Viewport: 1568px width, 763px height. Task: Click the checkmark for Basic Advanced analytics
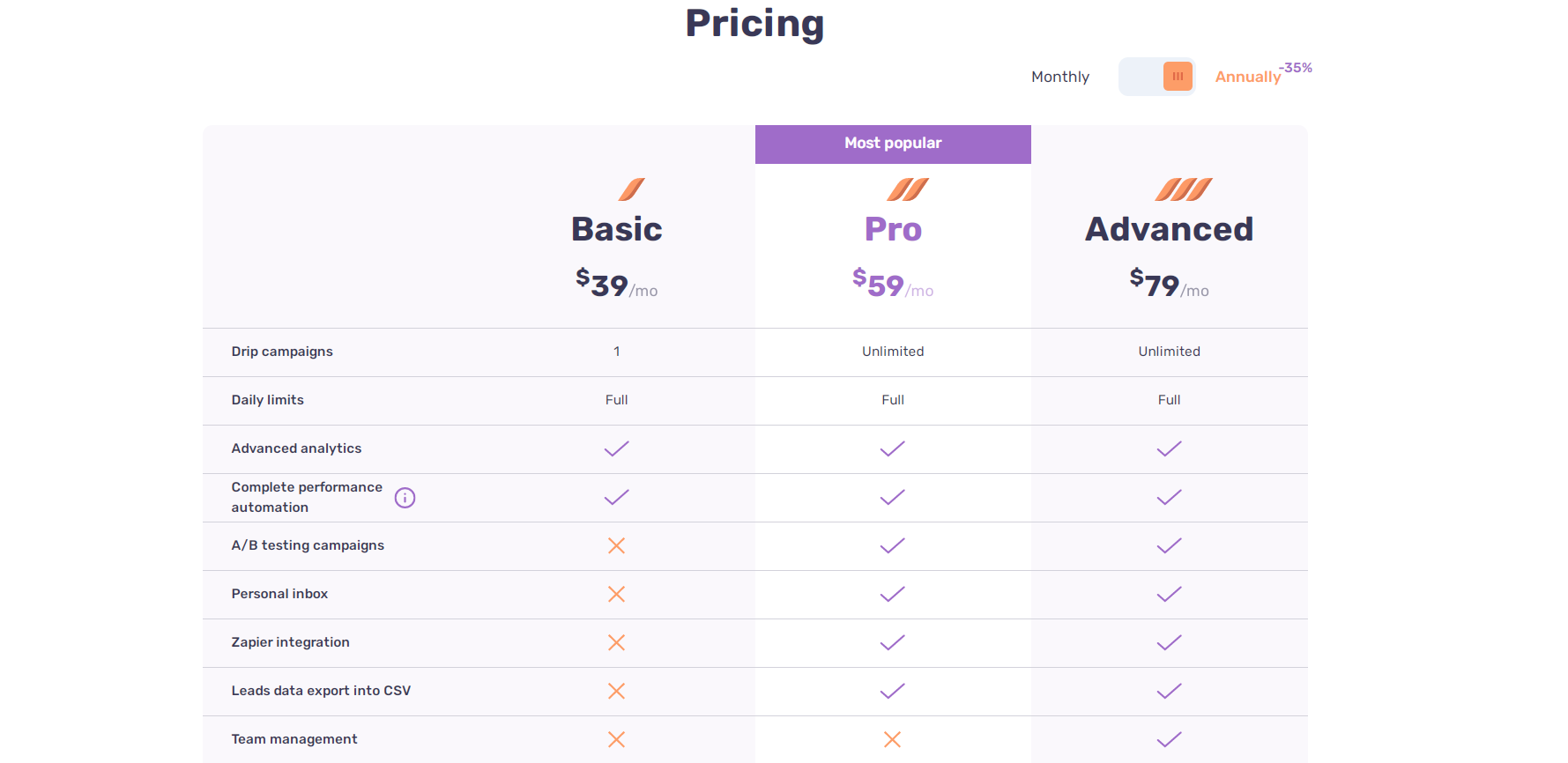click(616, 448)
